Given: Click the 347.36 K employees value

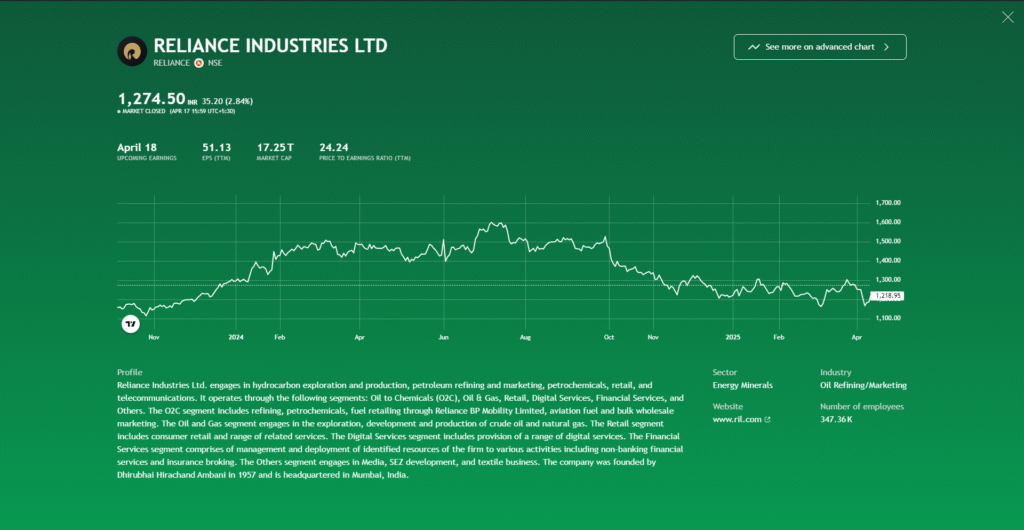Looking at the screenshot, I should click(x=837, y=420).
